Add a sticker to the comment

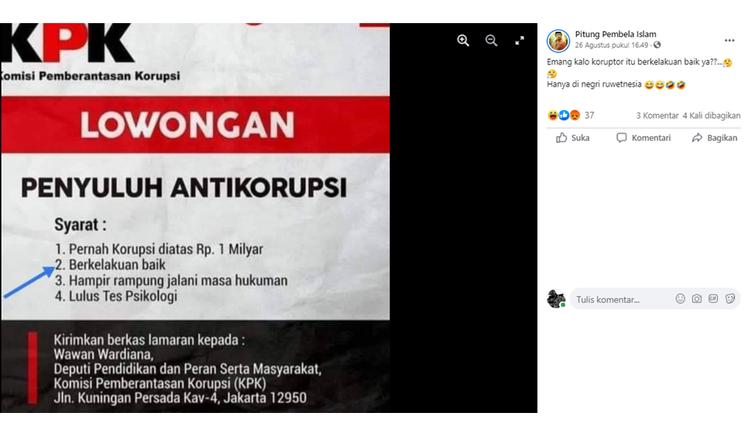click(730, 299)
